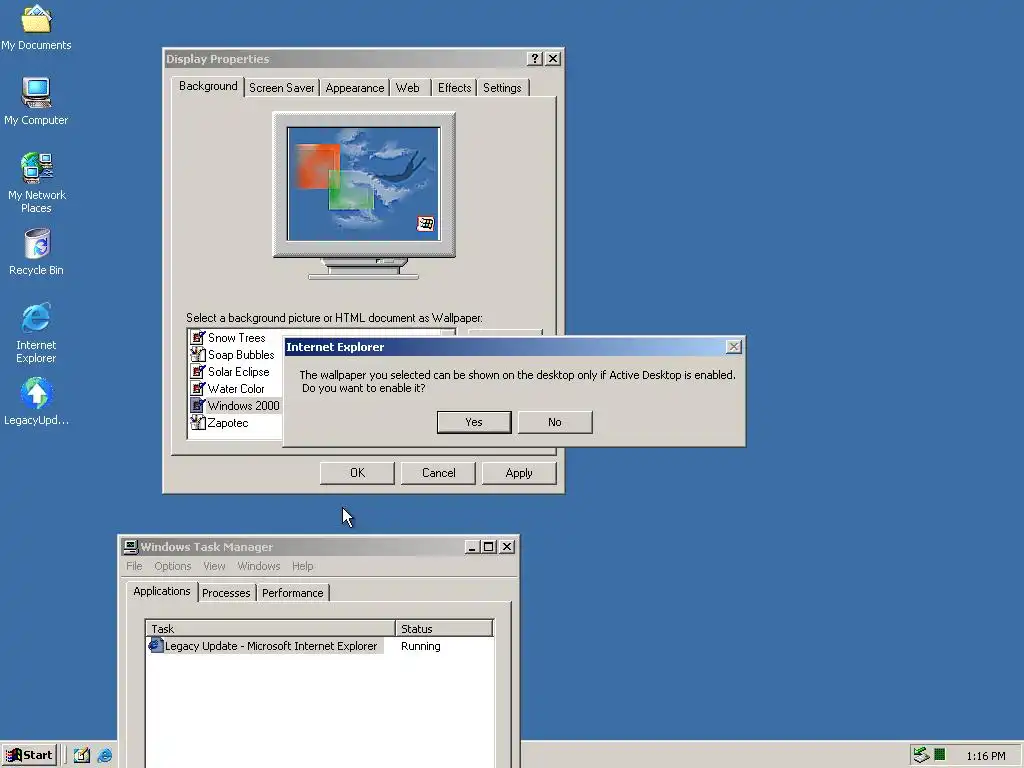Click the green CPU usage tray icon
Screen dimensions: 1024x768
pyautogui.click(x=940, y=755)
